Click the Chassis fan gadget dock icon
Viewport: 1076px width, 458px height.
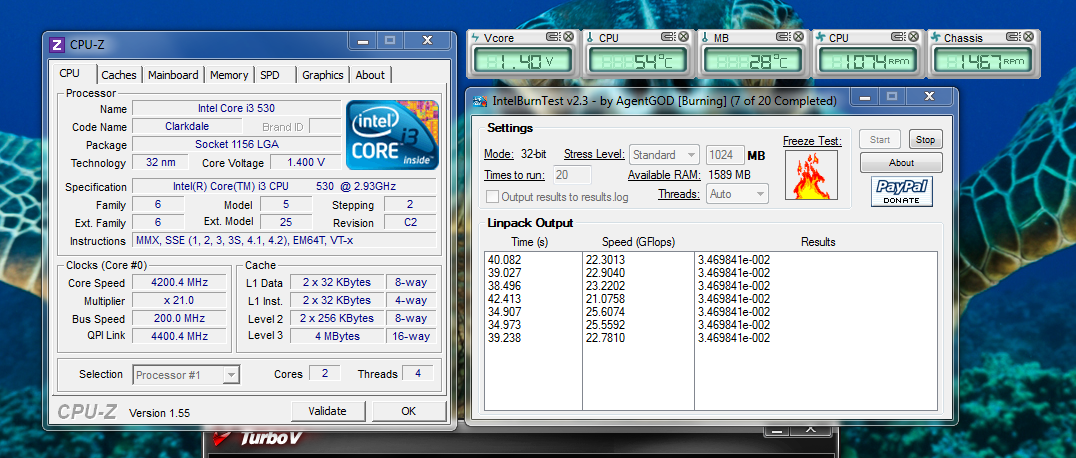pos(1014,37)
